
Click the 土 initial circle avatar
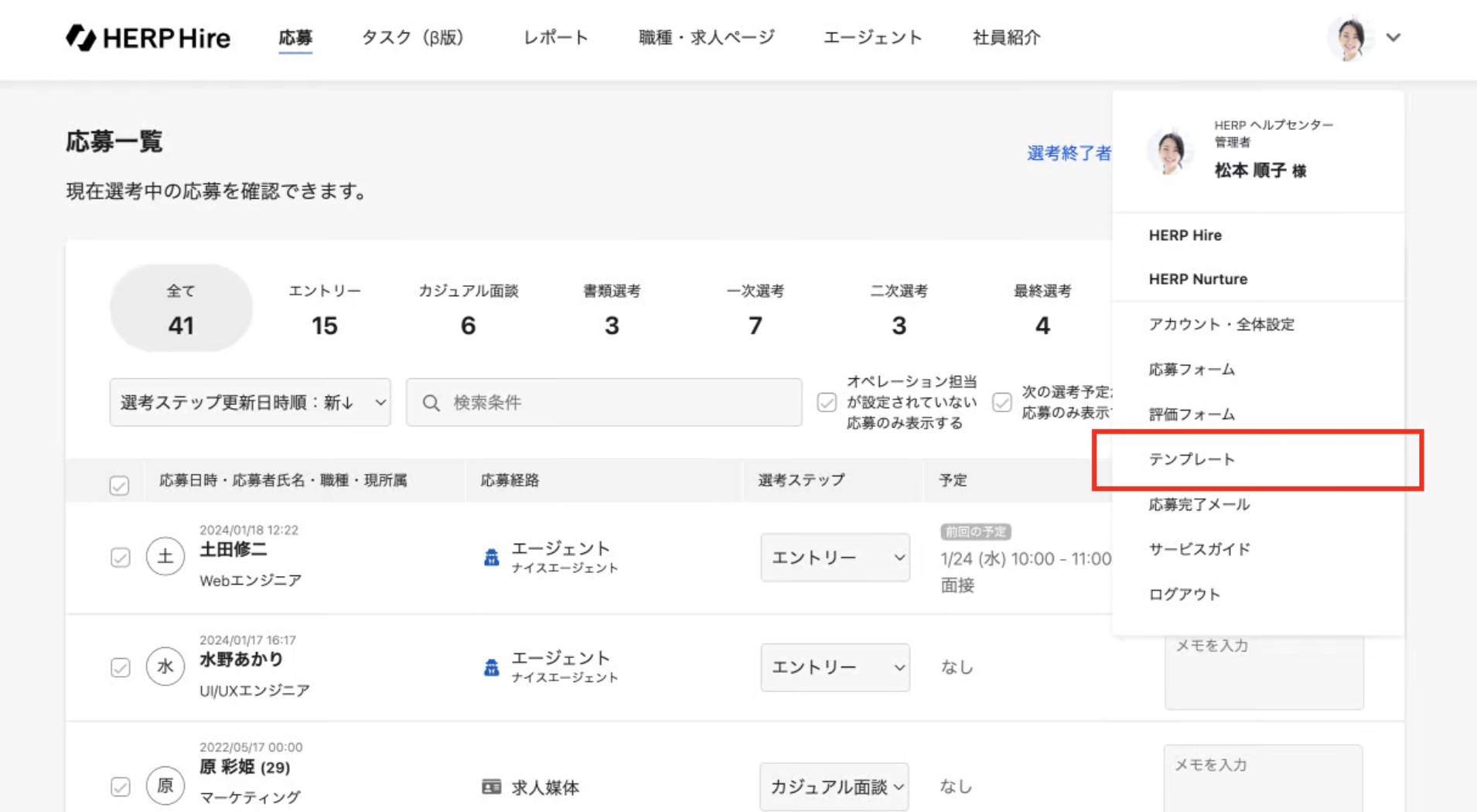pos(165,557)
